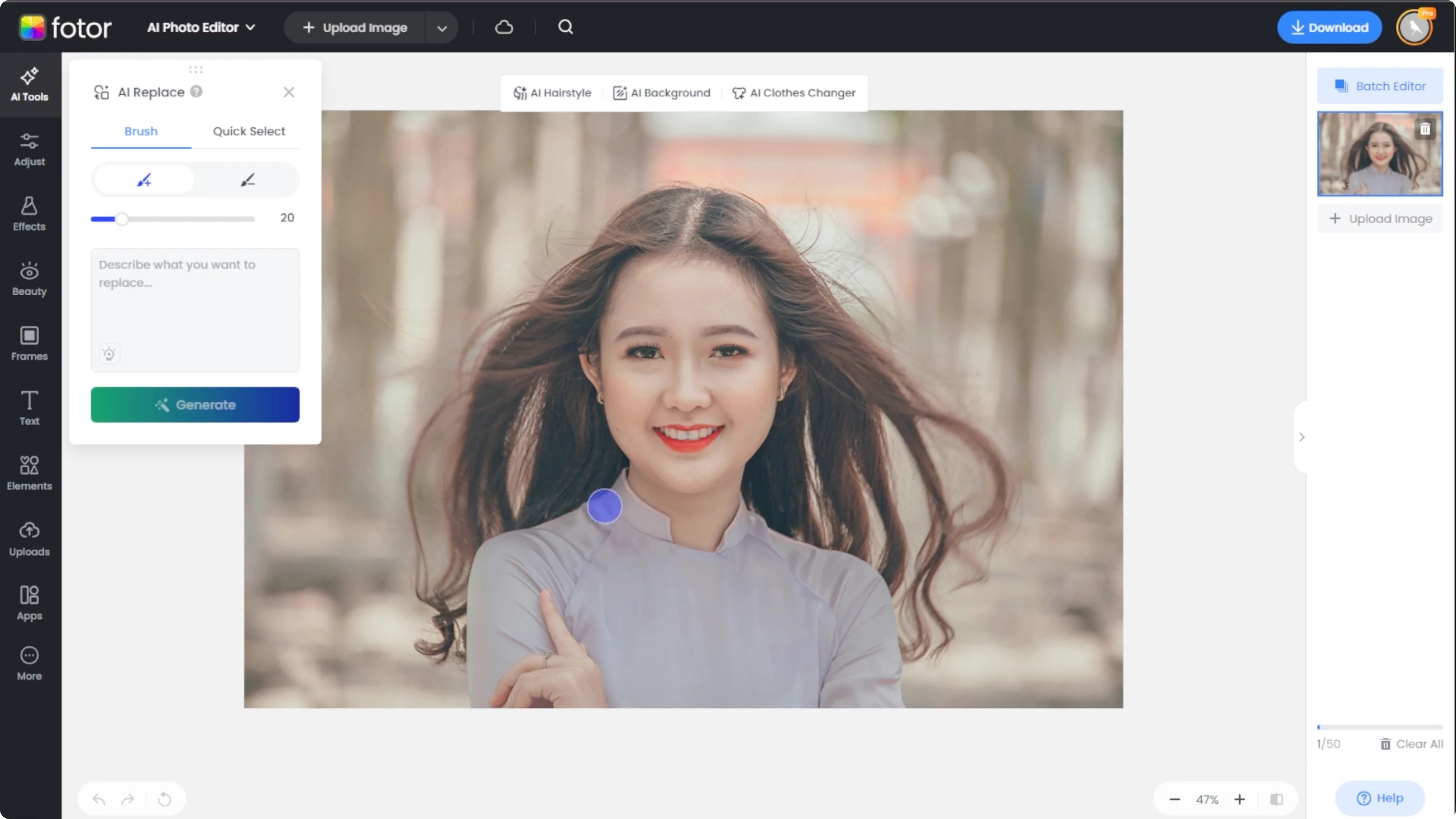Viewport: 1456px width, 819px height.
Task: Open the AI Hairstyle tool
Action: pos(552,93)
